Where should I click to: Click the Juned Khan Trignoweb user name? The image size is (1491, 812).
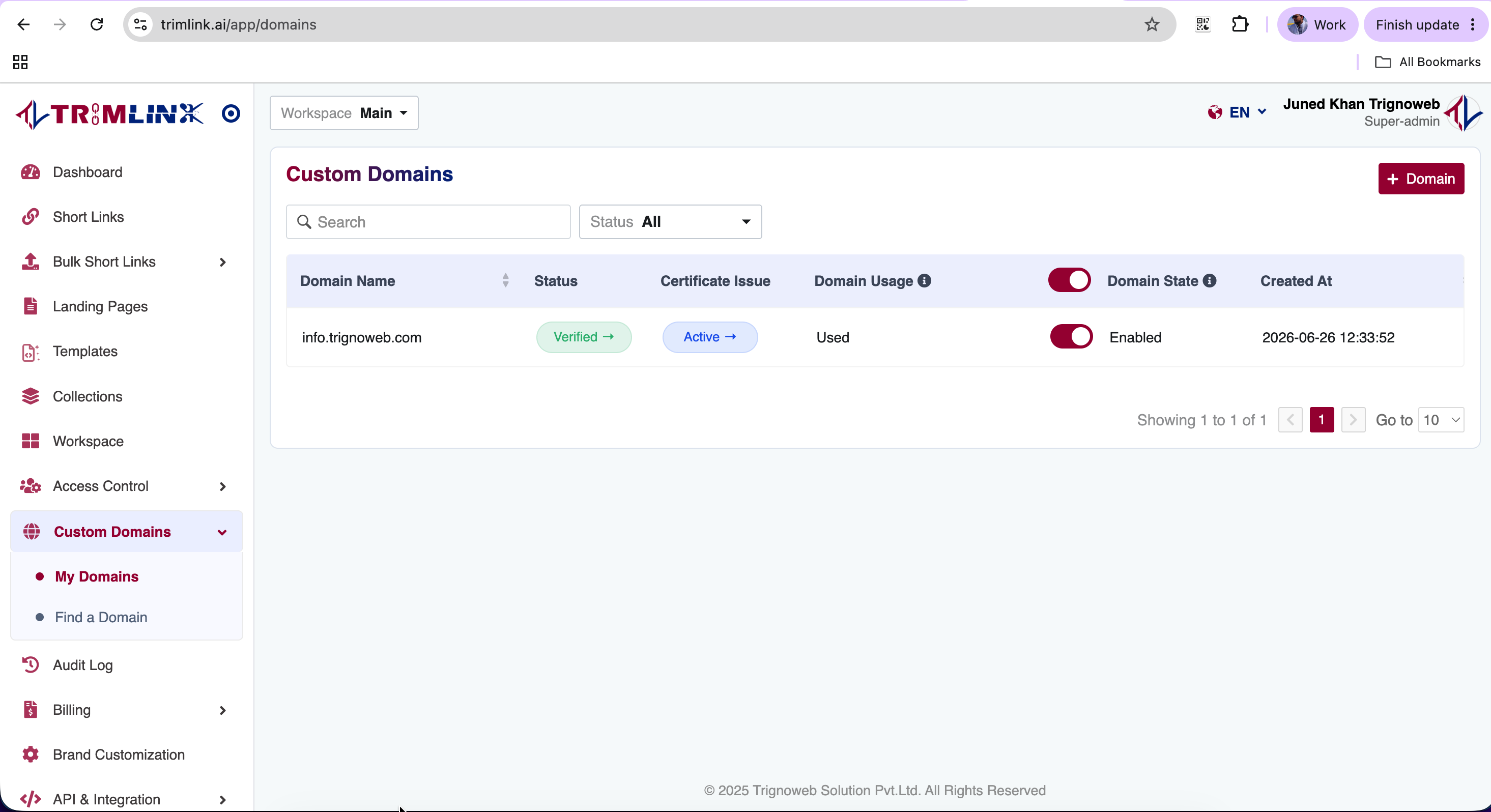click(x=1361, y=104)
